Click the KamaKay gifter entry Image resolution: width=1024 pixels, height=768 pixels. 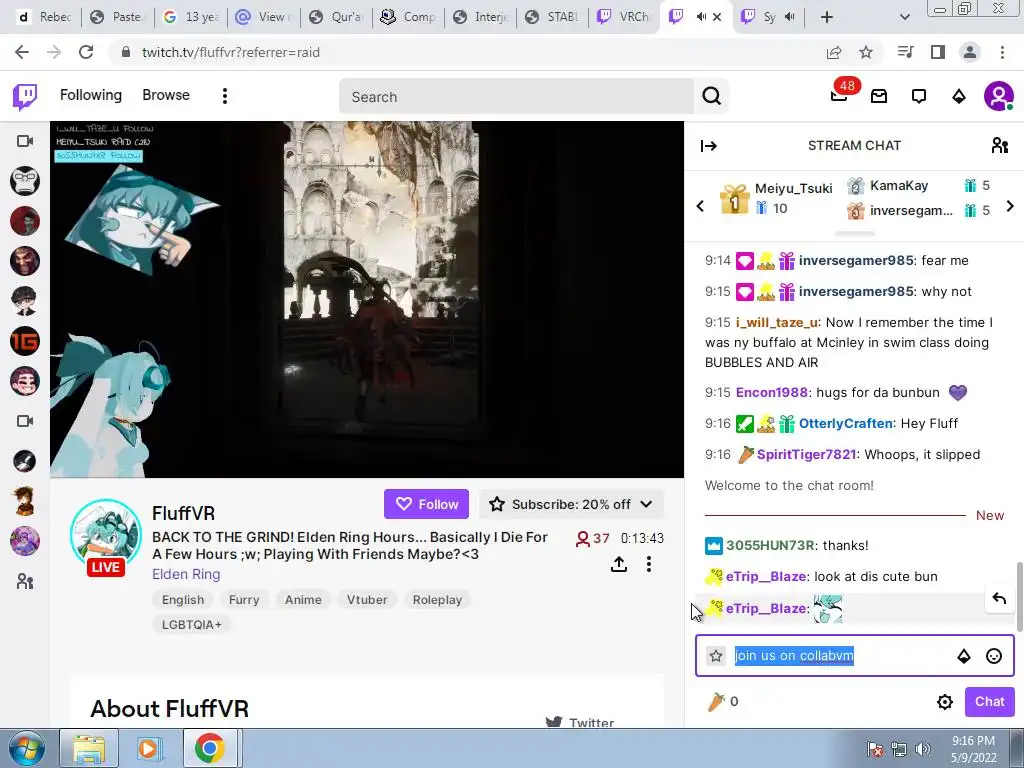pos(920,186)
